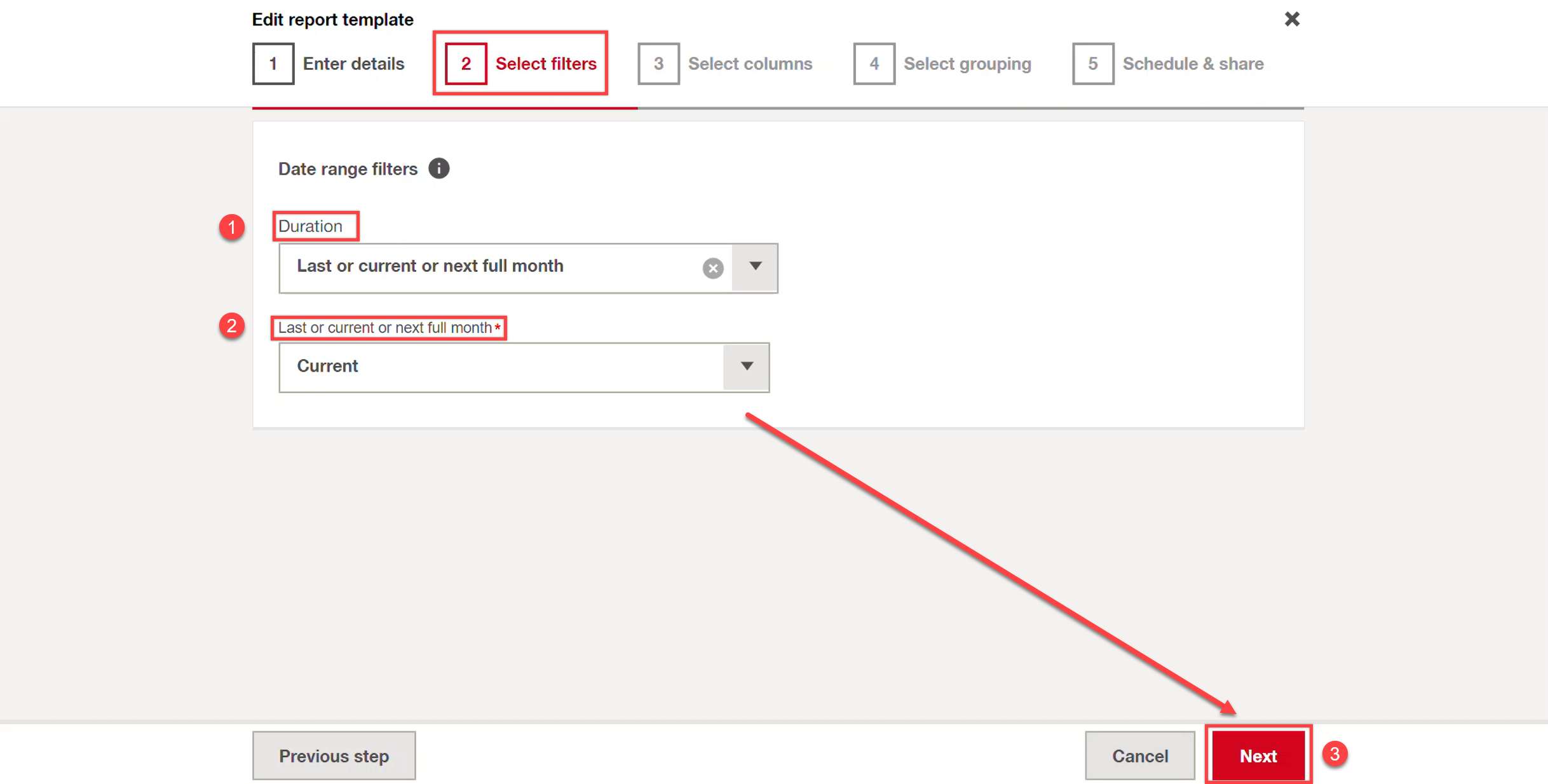The width and height of the screenshot is (1548, 784).
Task: Click the step number 1 box
Action: click(273, 64)
